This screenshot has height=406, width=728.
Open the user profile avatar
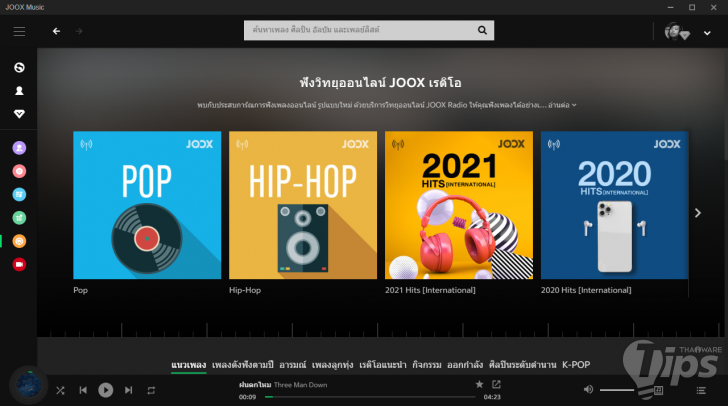tap(672, 31)
